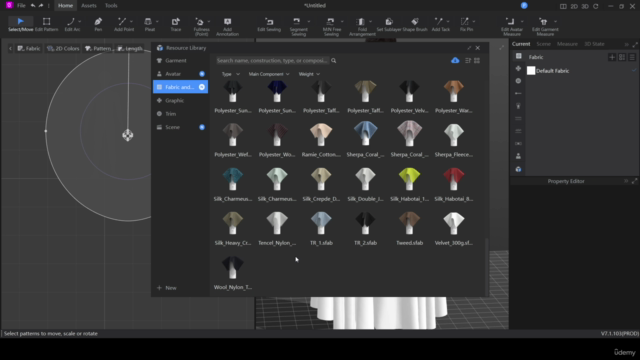Choose the M:N Free Sewing tool
This screenshot has width=640, height=360.
click(331, 27)
